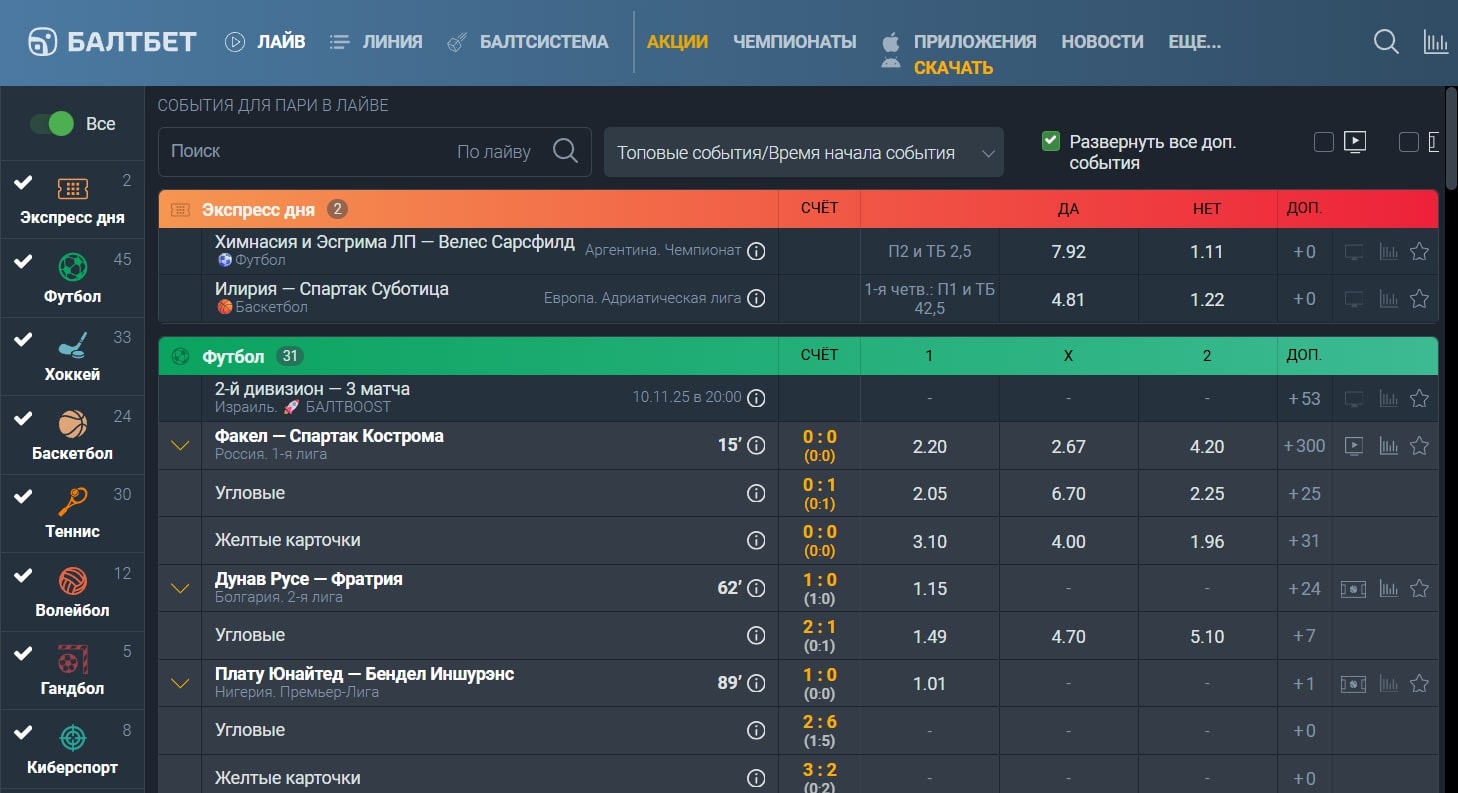Image resolution: width=1458 pixels, height=793 pixels.
Task: Select odds 1.96 in Факел Желтые карточки
Action: point(1207,541)
